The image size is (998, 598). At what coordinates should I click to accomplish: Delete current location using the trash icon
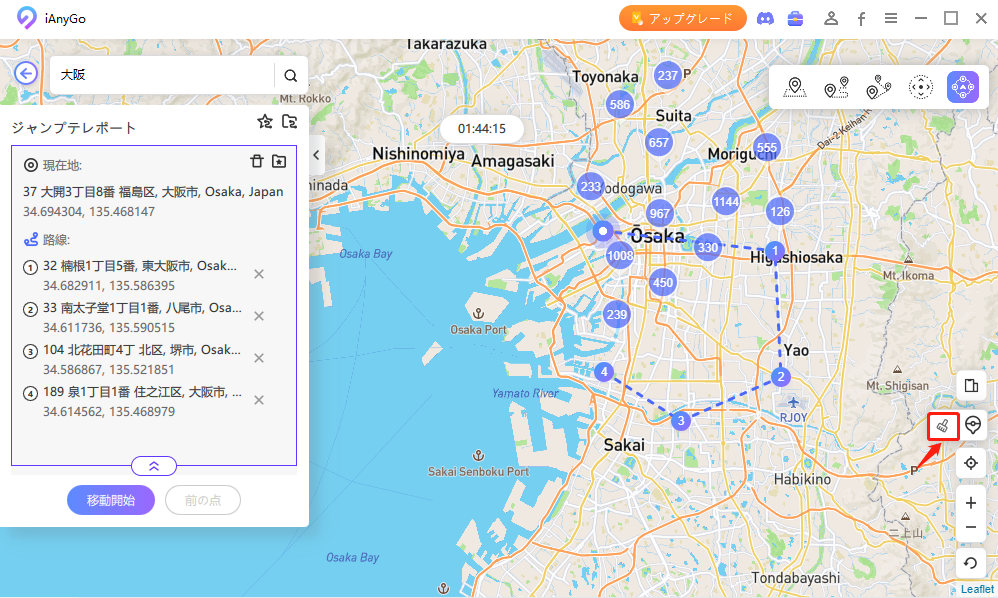click(x=257, y=161)
